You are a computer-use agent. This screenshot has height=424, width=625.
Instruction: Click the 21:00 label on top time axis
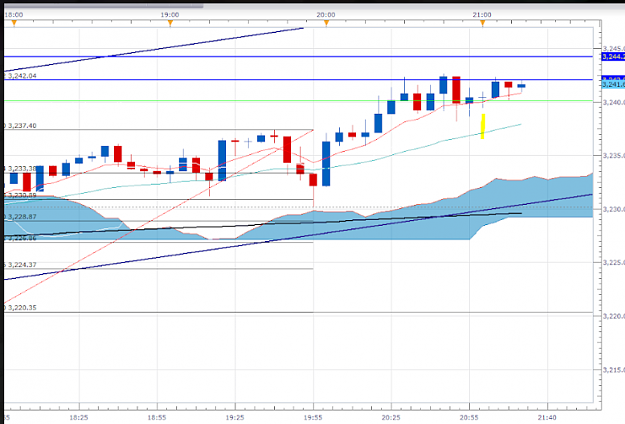point(482,15)
